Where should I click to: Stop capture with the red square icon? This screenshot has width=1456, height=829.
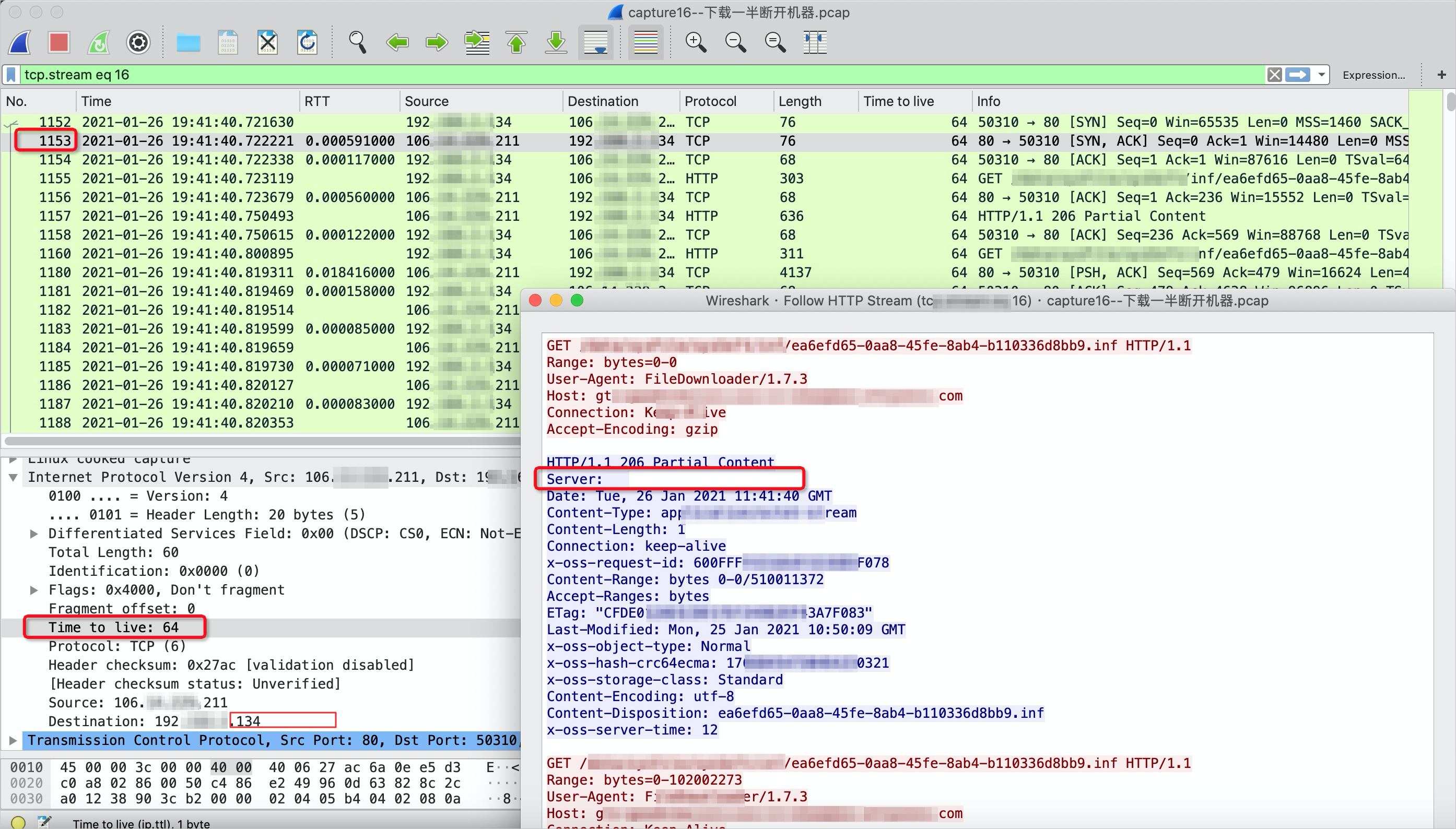pos(58,42)
